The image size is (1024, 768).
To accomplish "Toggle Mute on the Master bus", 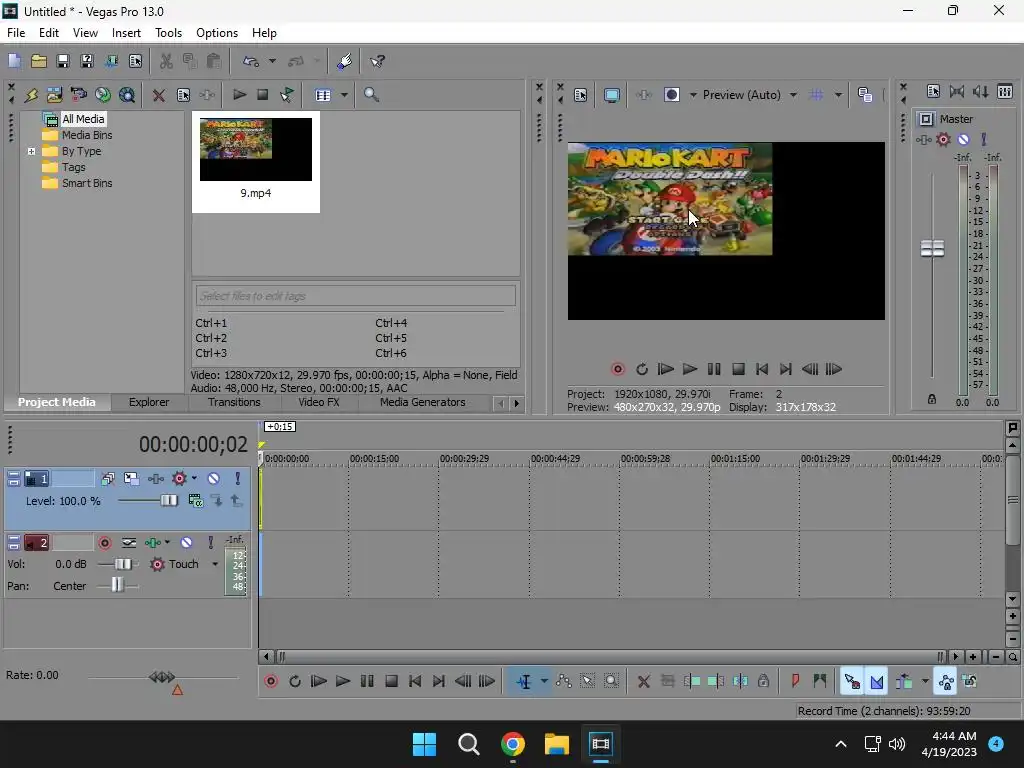I will coord(963,139).
